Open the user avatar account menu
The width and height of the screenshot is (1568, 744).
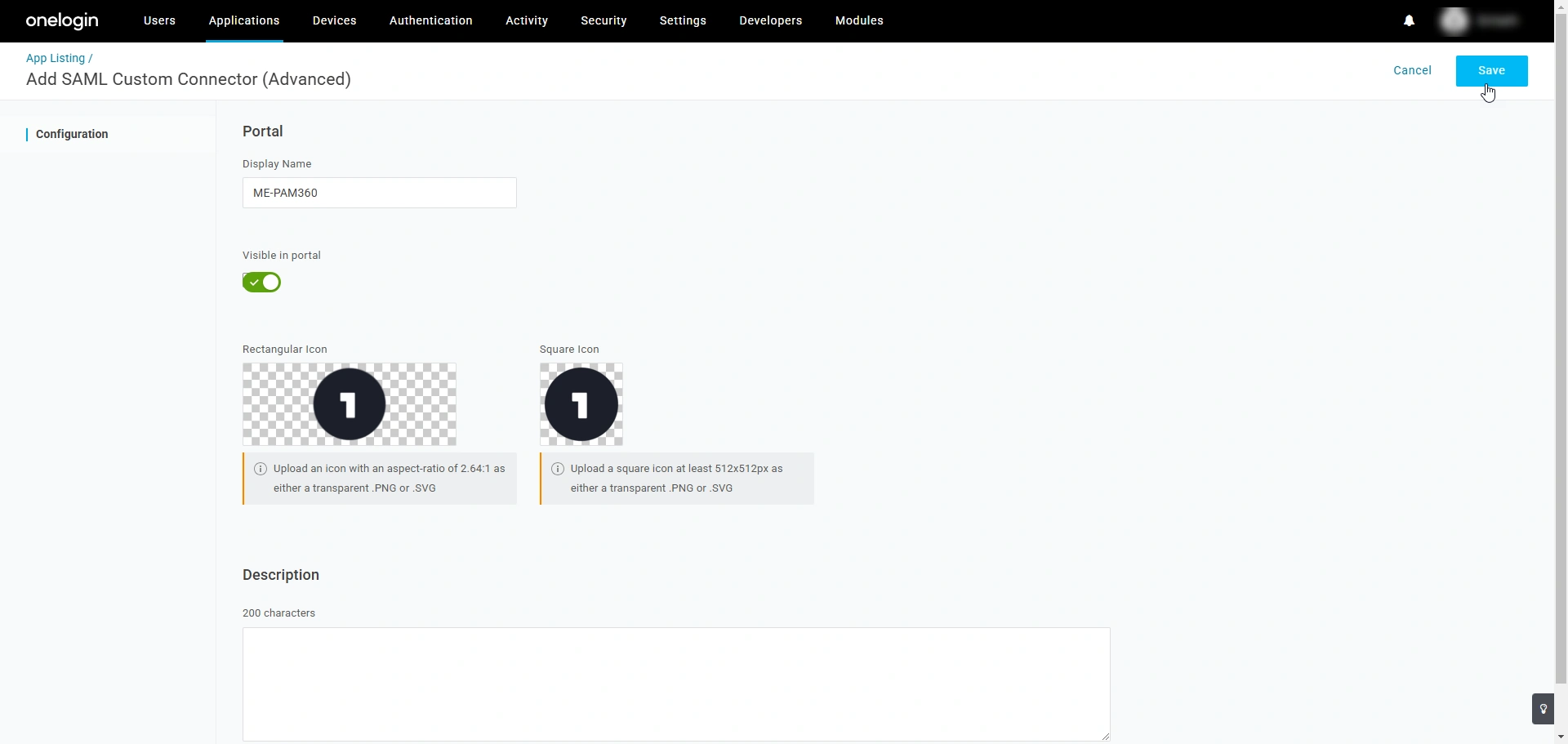coord(1455,20)
